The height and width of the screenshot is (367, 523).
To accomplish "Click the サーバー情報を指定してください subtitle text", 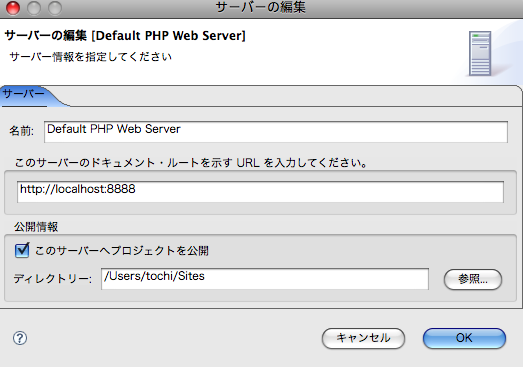I will [x=91, y=57].
